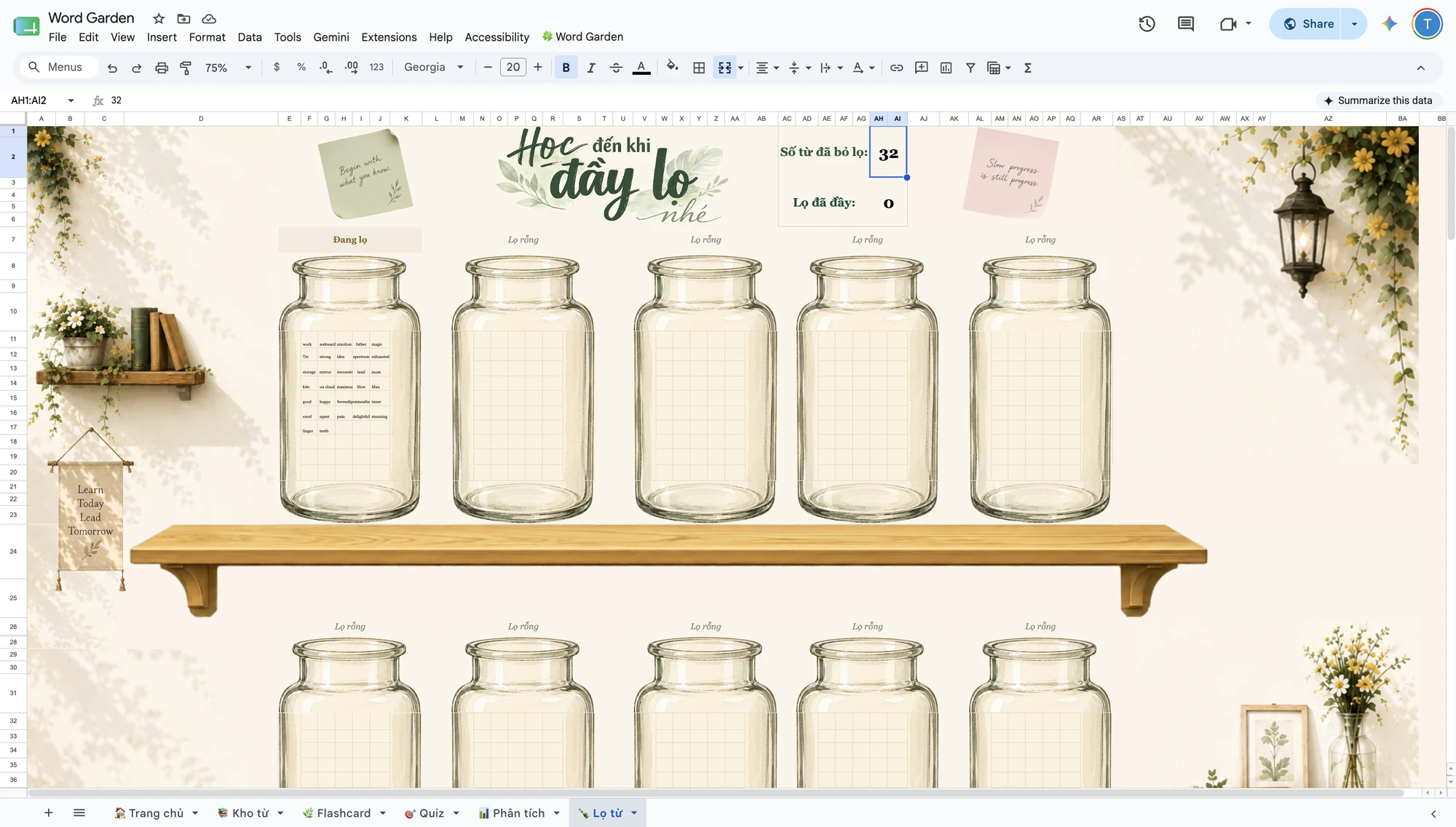
Task: Click the font size field
Action: tap(513, 68)
